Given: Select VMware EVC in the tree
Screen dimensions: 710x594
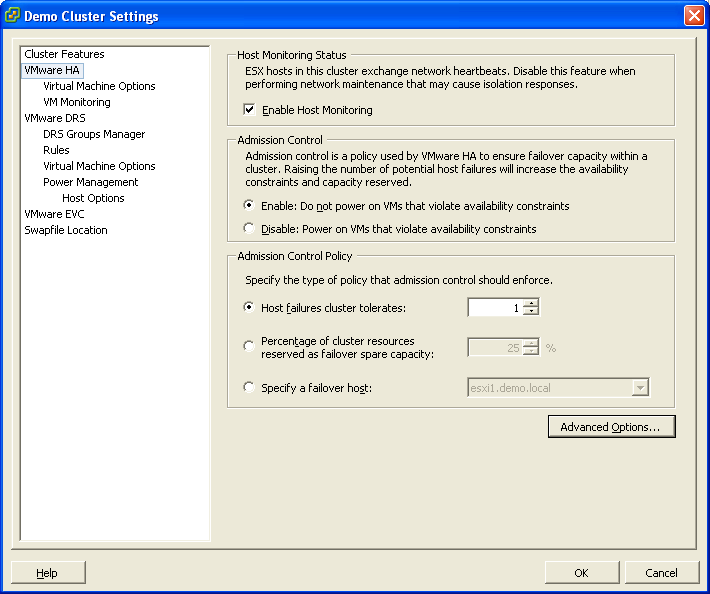Looking at the screenshot, I should click(x=54, y=214).
